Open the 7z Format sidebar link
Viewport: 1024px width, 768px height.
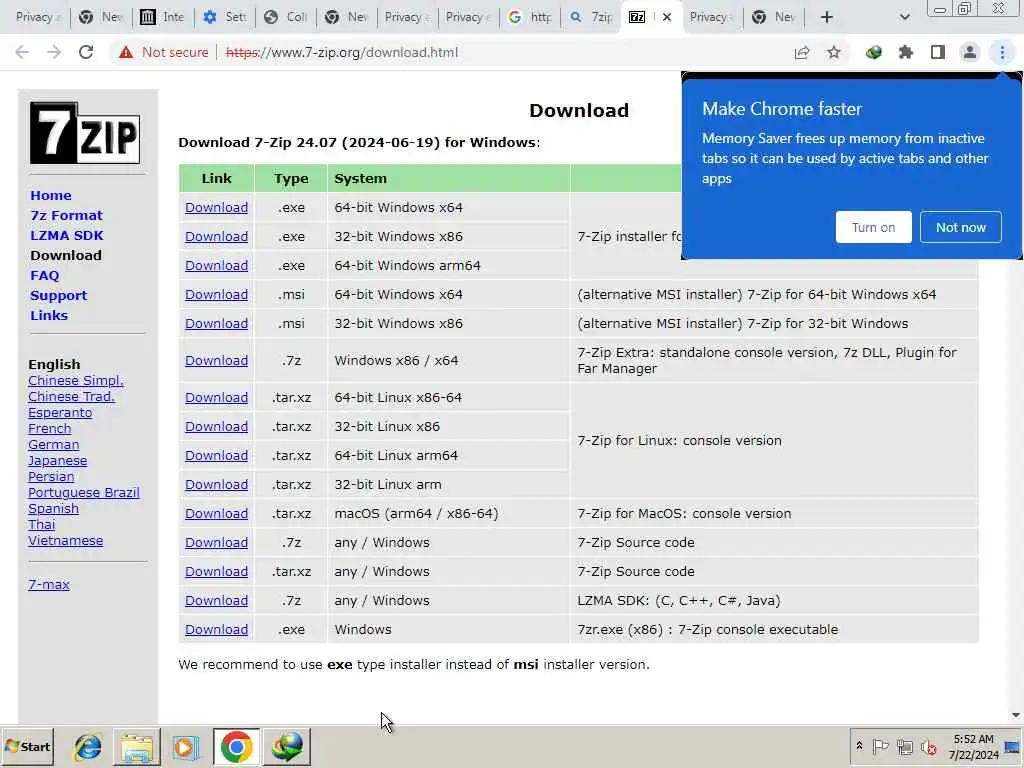tap(67, 216)
